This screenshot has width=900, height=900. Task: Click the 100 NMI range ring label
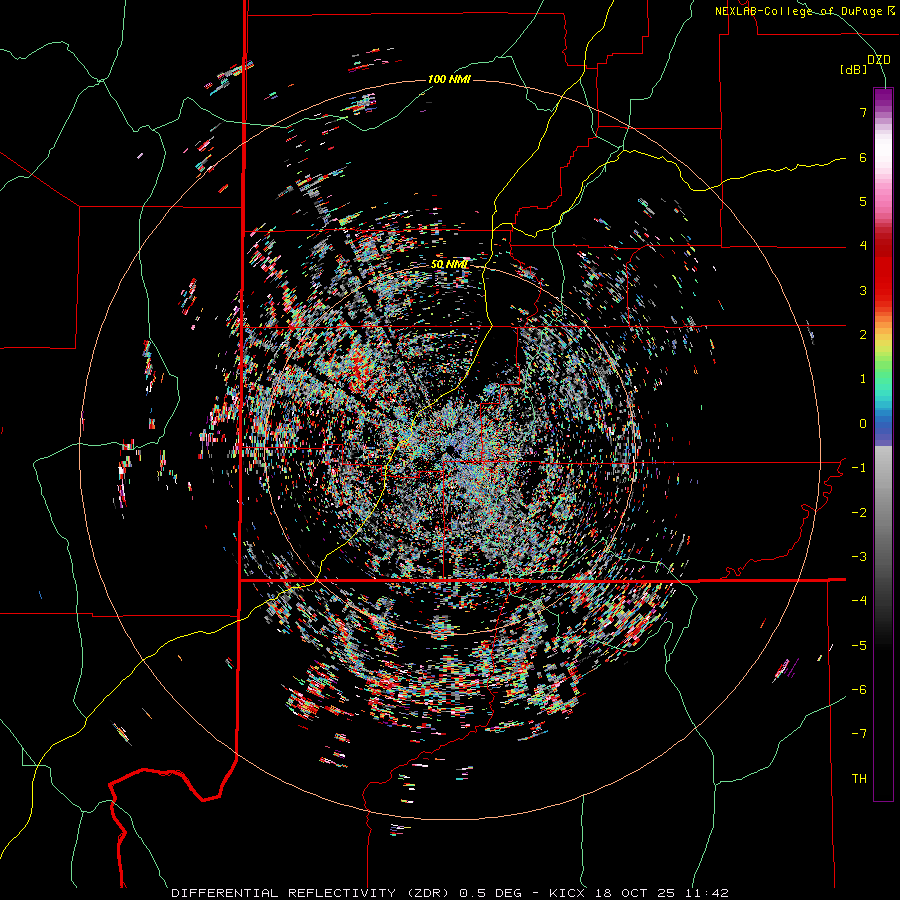(449, 79)
